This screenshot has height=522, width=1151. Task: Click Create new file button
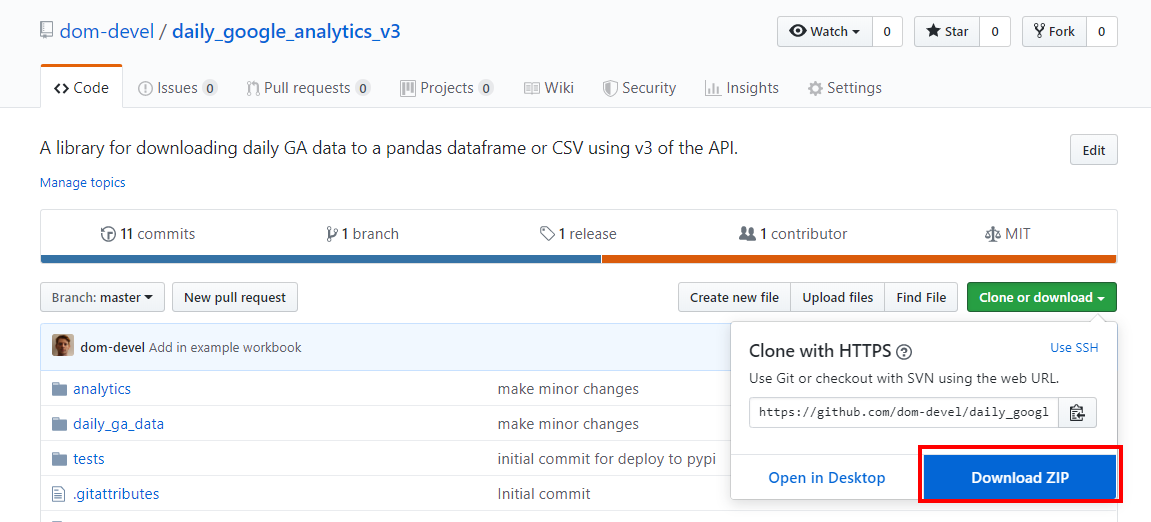pos(734,297)
